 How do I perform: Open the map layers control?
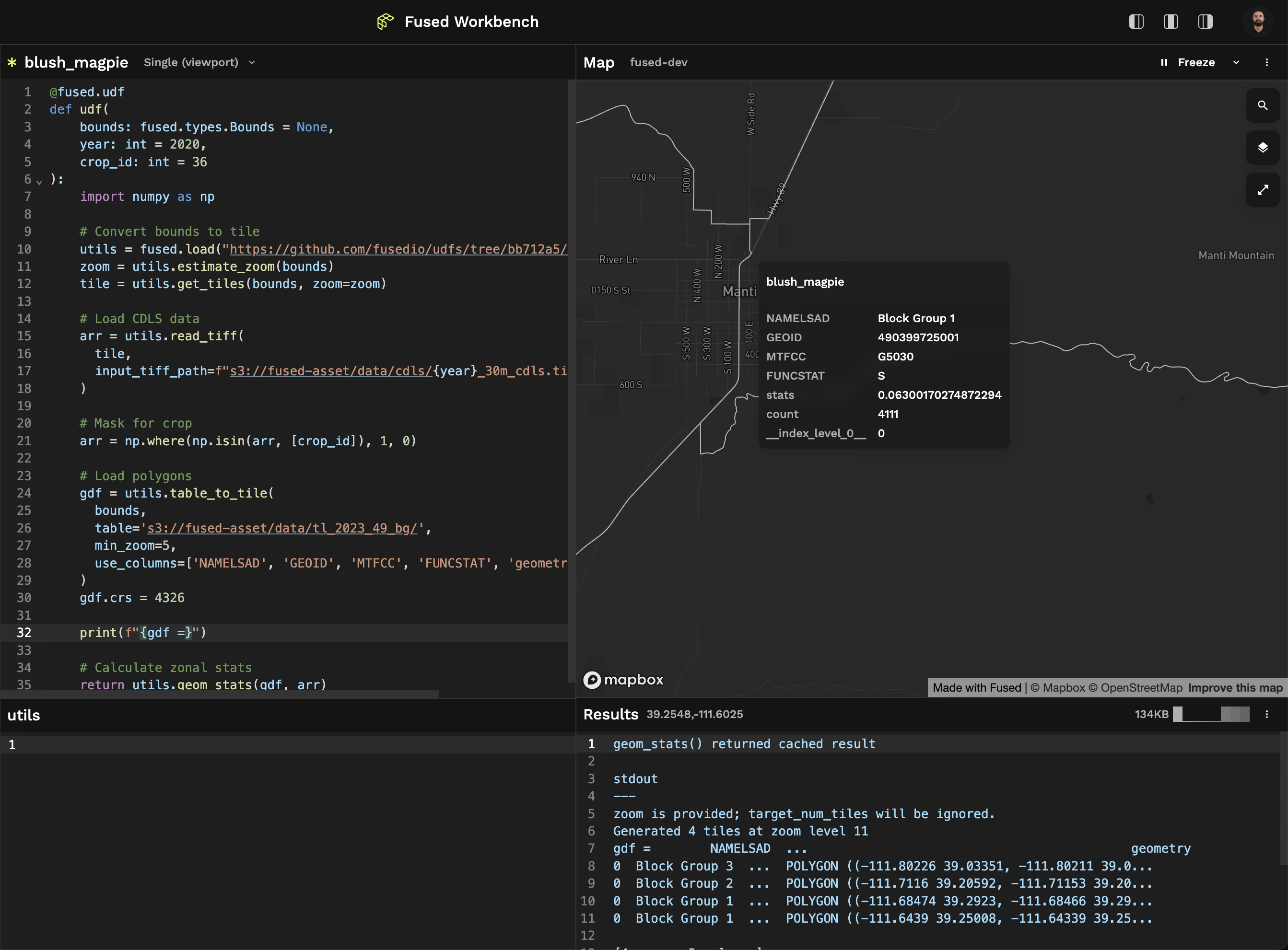(x=1263, y=147)
